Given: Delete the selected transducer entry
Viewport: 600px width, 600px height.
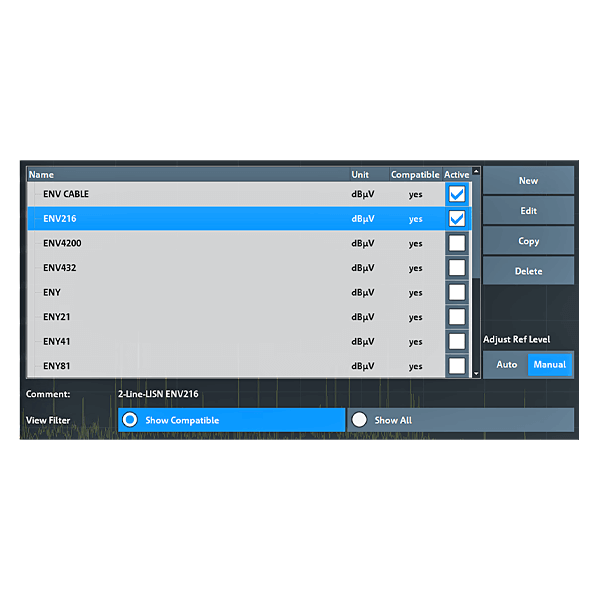Looking at the screenshot, I should point(528,271).
